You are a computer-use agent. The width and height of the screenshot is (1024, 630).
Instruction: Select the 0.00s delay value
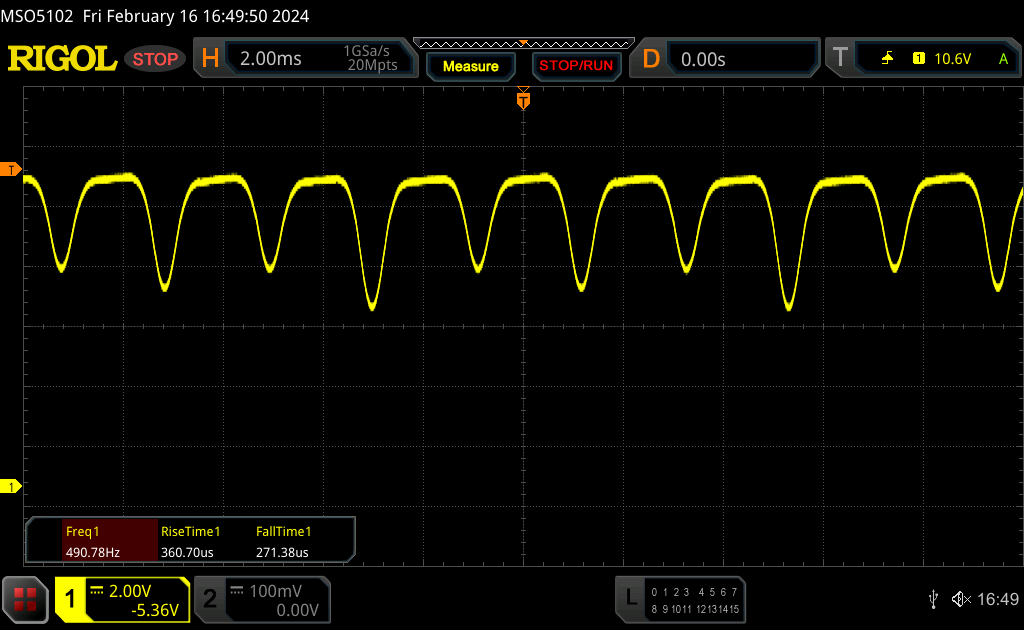pyautogui.click(x=703, y=59)
